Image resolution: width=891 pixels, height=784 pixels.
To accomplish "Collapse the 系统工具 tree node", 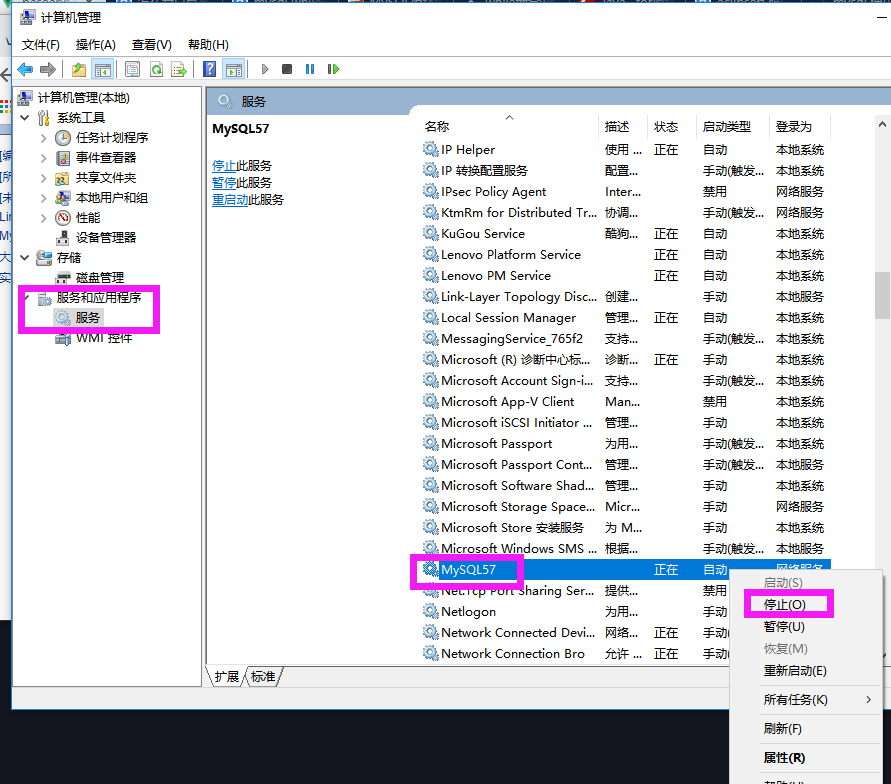I will [24, 118].
